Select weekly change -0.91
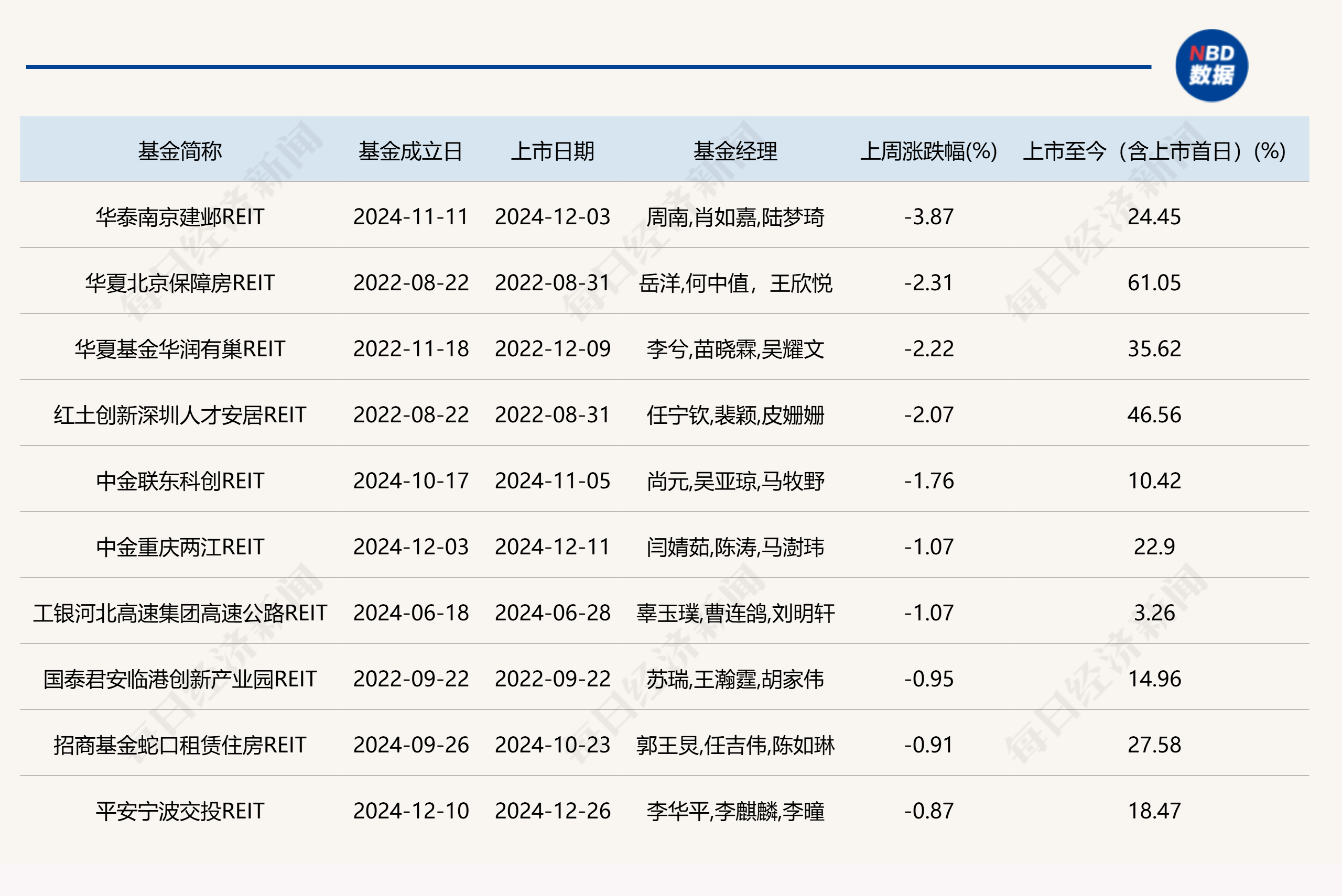The image size is (1342, 896). (x=929, y=745)
